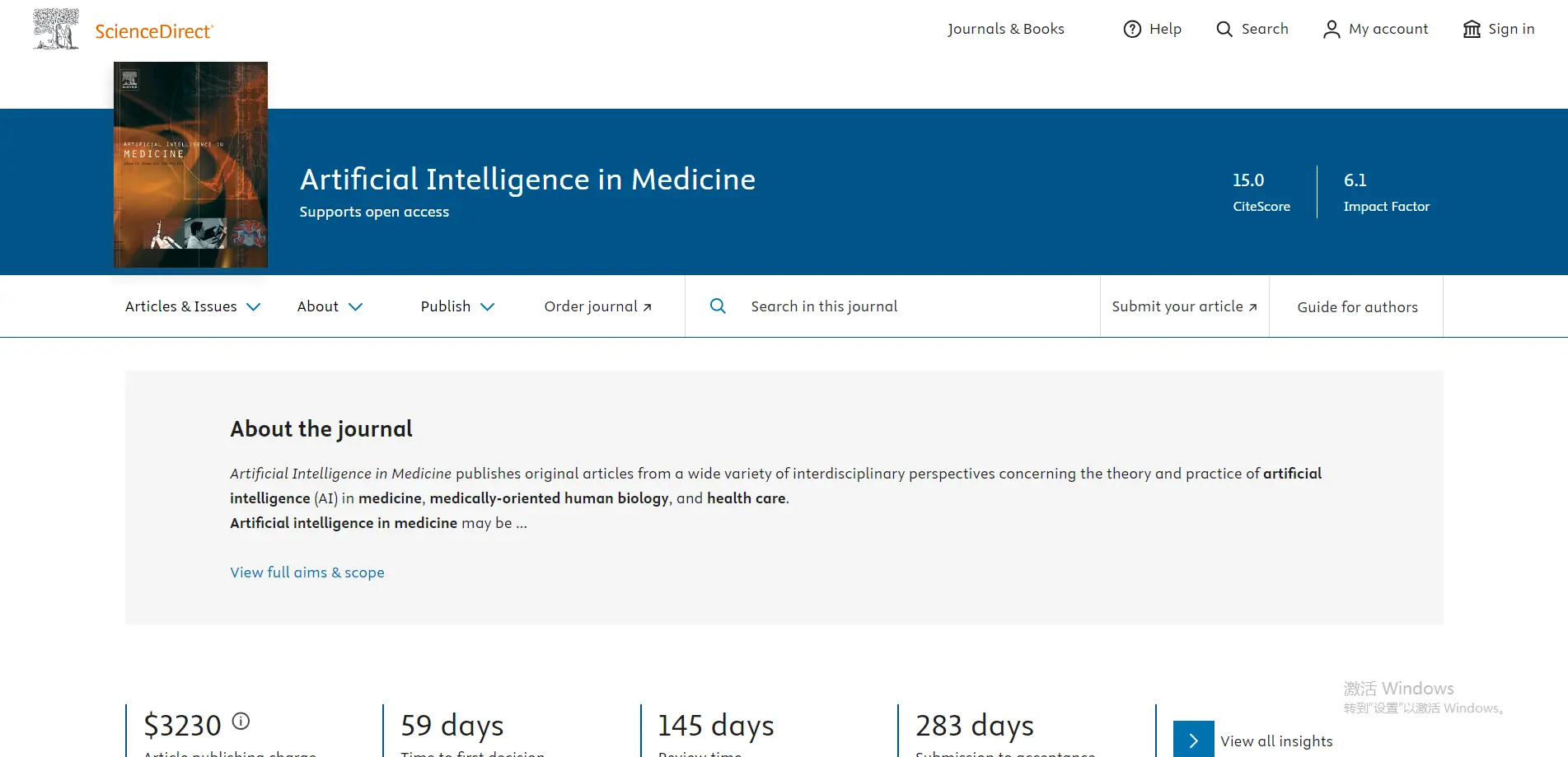
Task: Click the Help question mark icon
Action: point(1133,29)
